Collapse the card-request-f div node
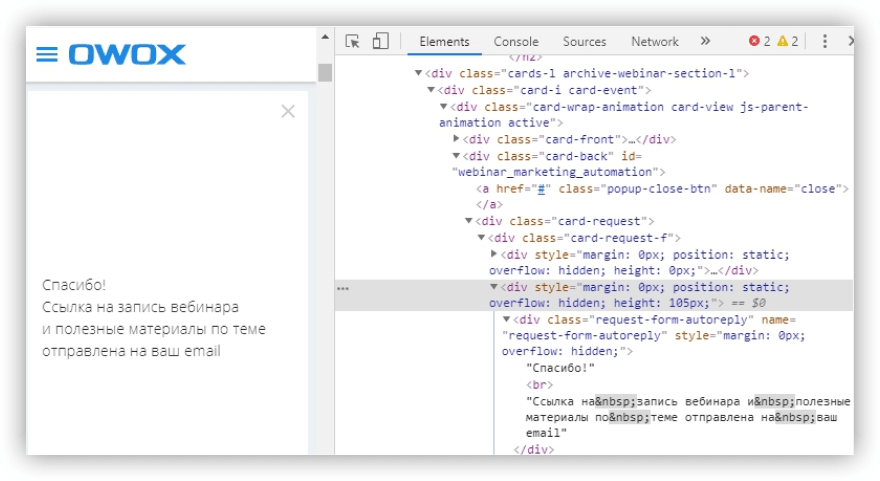880x481 pixels. pos(481,238)
